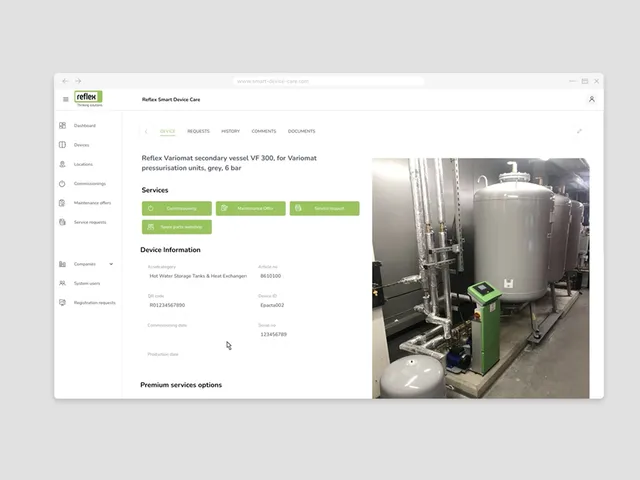
Task: Open the hamburger menu beside reflex logo
Action: (x=65, y=99)
